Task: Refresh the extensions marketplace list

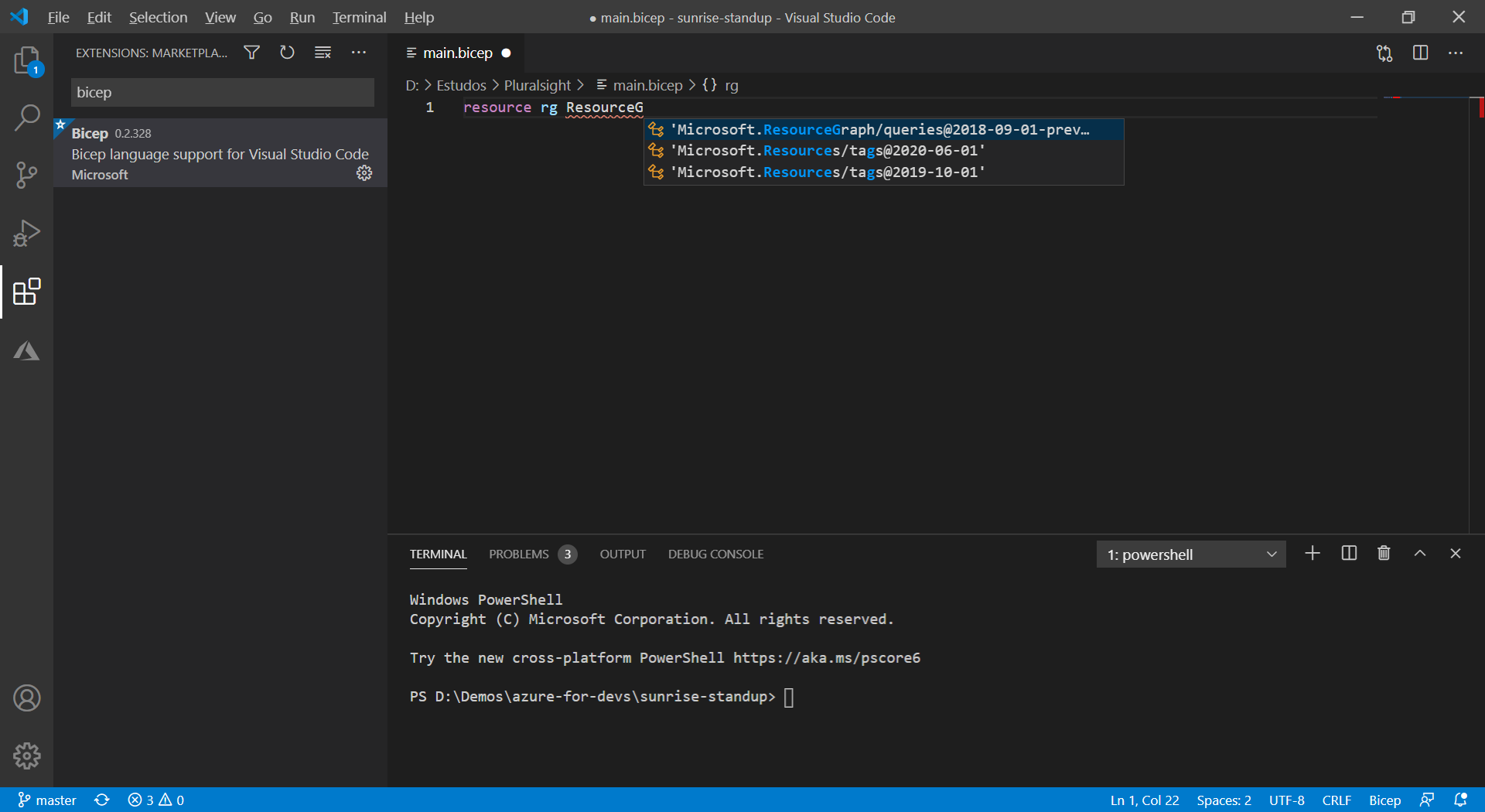Action: click(x=287, y=52)
